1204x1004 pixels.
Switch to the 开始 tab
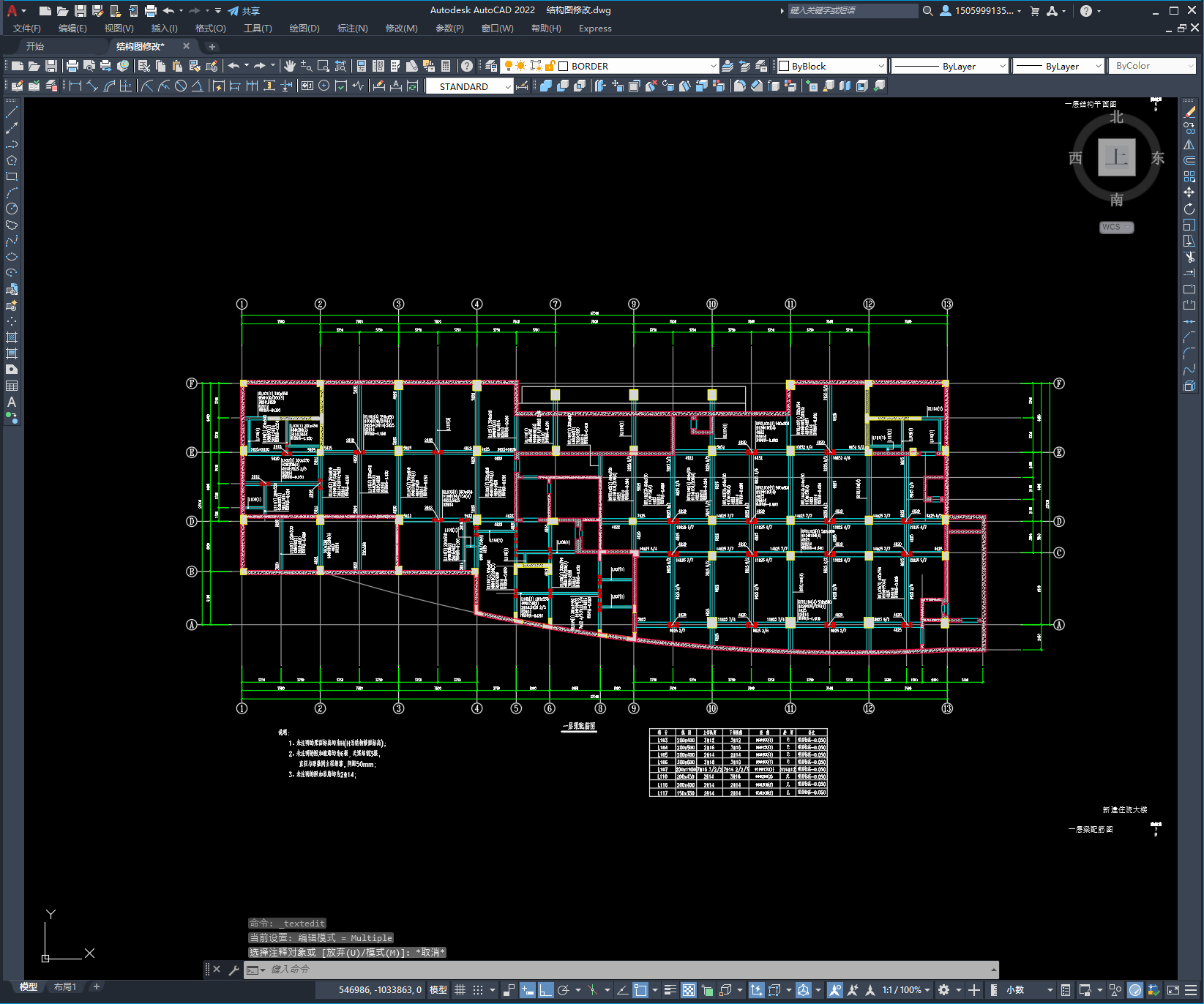click(35, 46)
